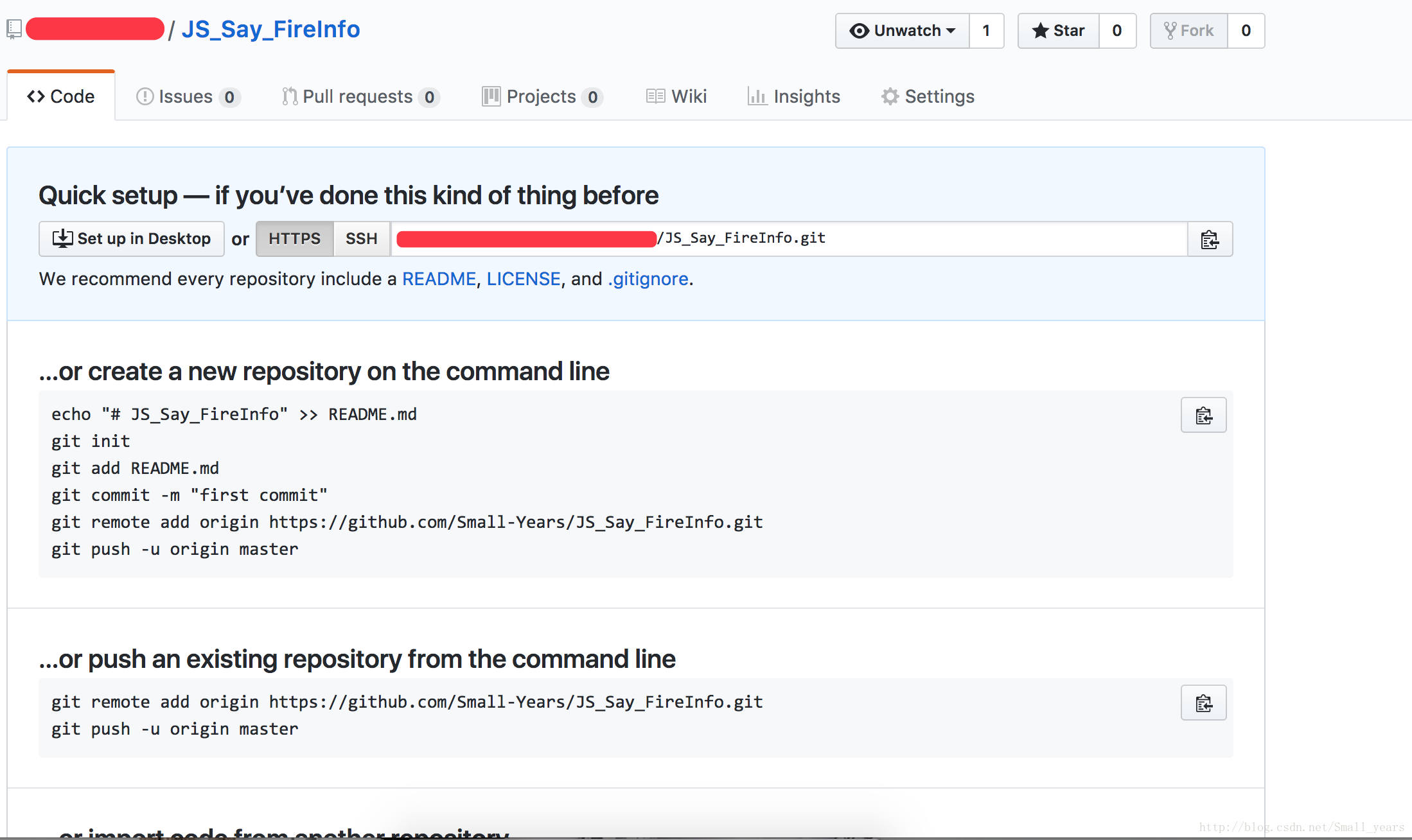The height and width of the screenshot is (840, 1412).
Task: Select the Code tab
Action: pyautogui.click(x=61, y=96)
